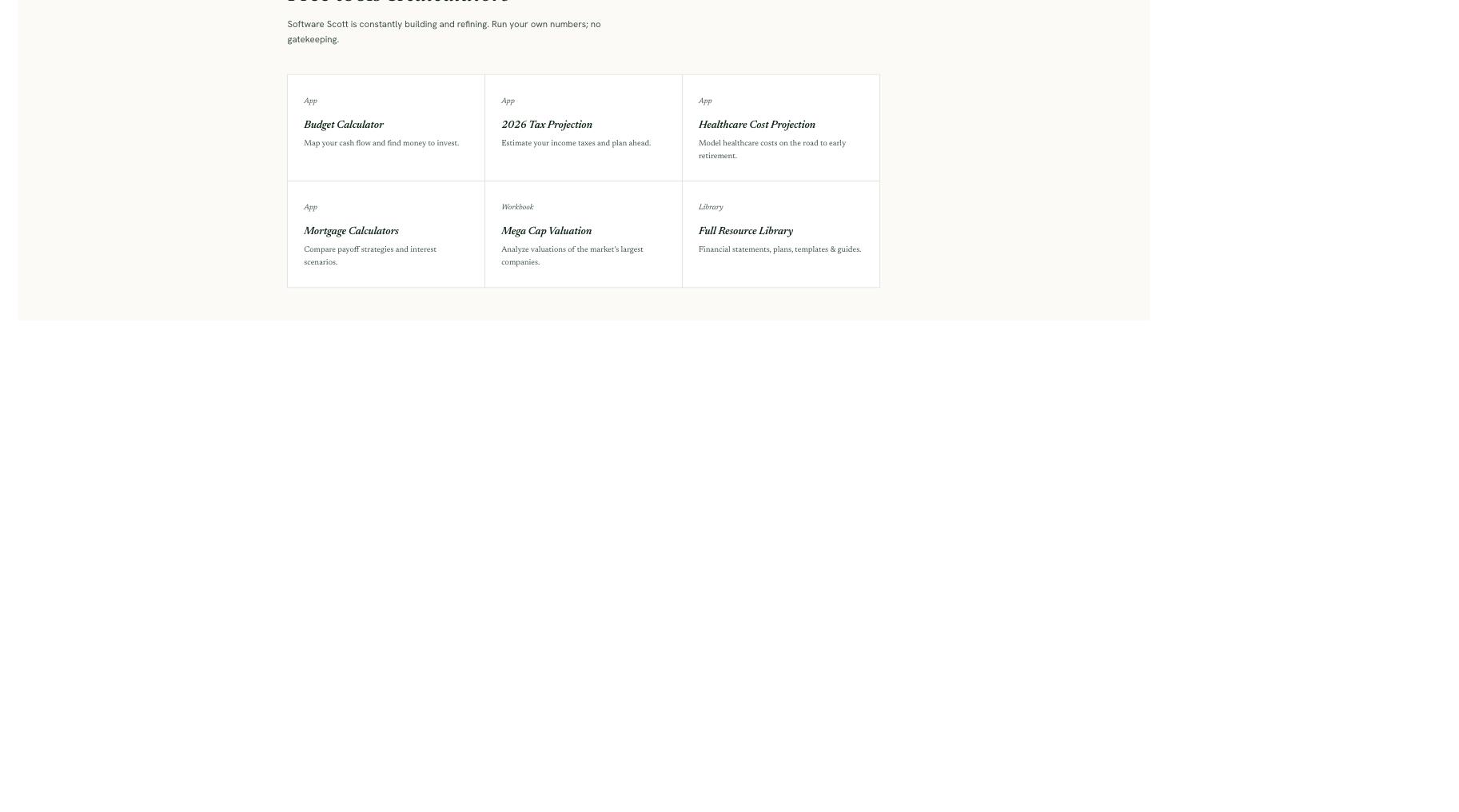Click the 'Library' label above Full Resource Library

tap(711, 207)
